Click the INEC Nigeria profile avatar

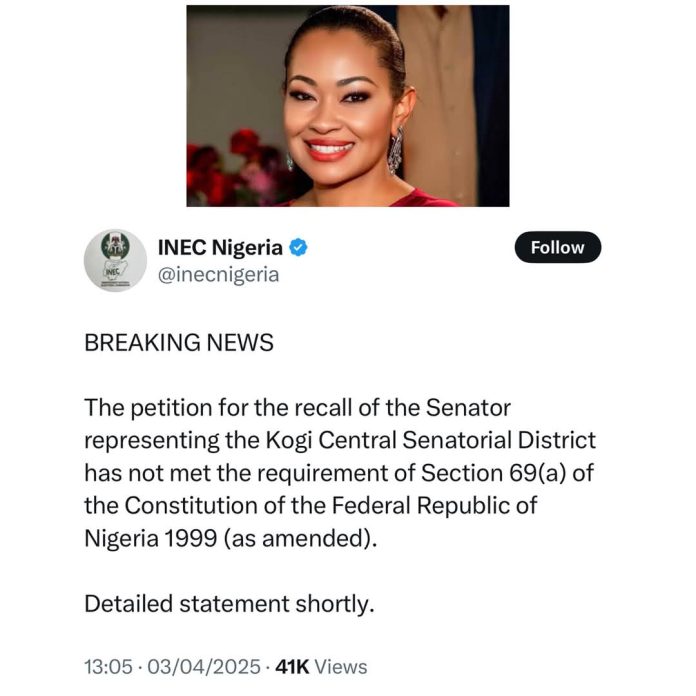115,260
